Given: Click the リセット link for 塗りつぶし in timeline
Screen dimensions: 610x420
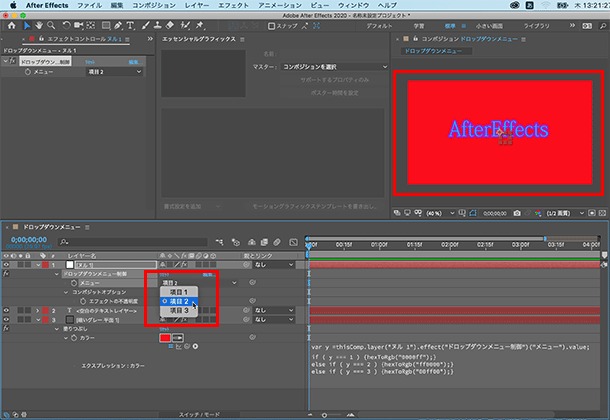Looking at the screenshot, I should pos(164,329).
